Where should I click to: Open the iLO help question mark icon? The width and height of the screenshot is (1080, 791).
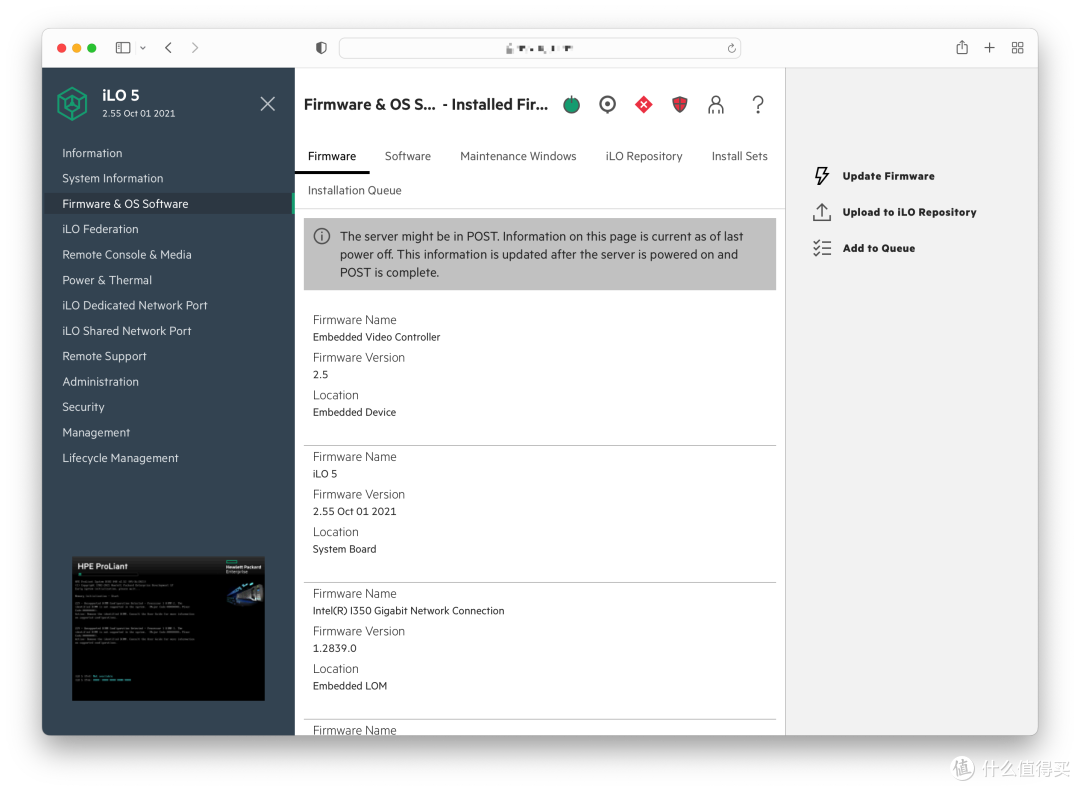pos(757,104)
